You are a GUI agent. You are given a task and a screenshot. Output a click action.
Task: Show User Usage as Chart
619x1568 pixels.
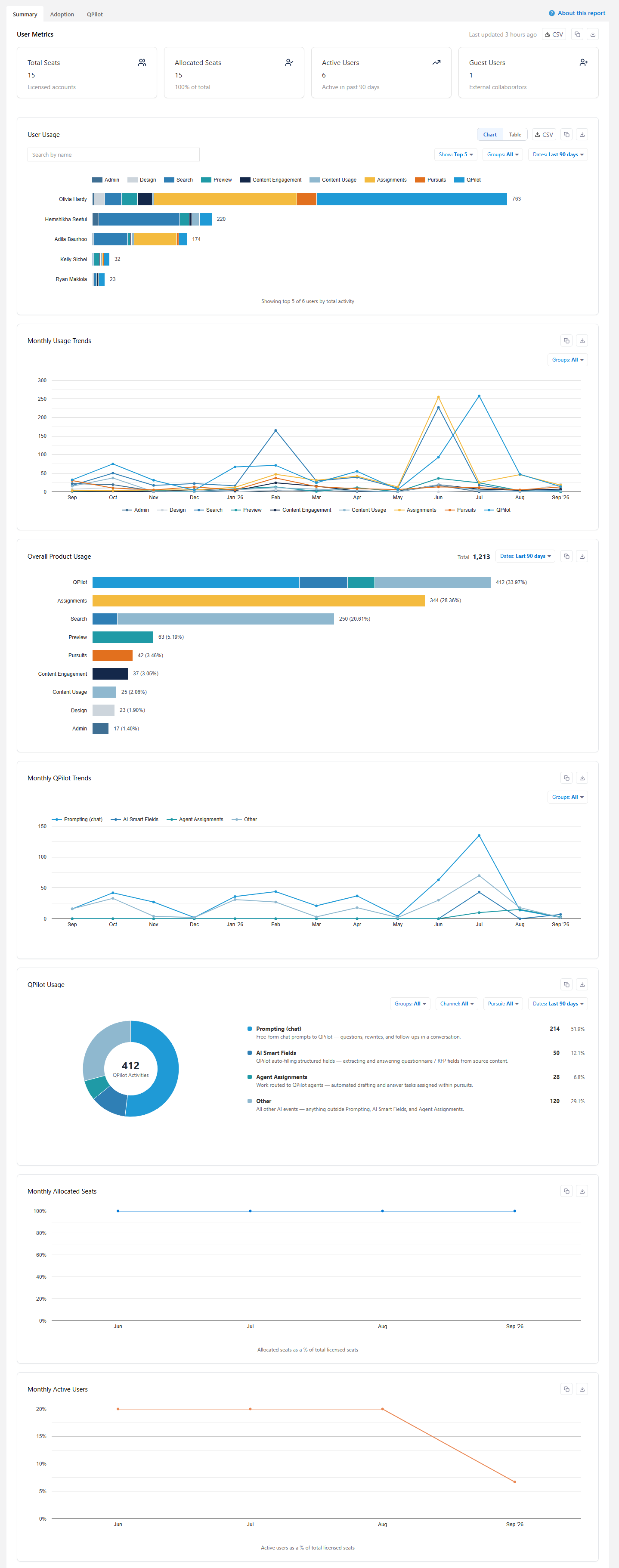click(x=490, y=135)
